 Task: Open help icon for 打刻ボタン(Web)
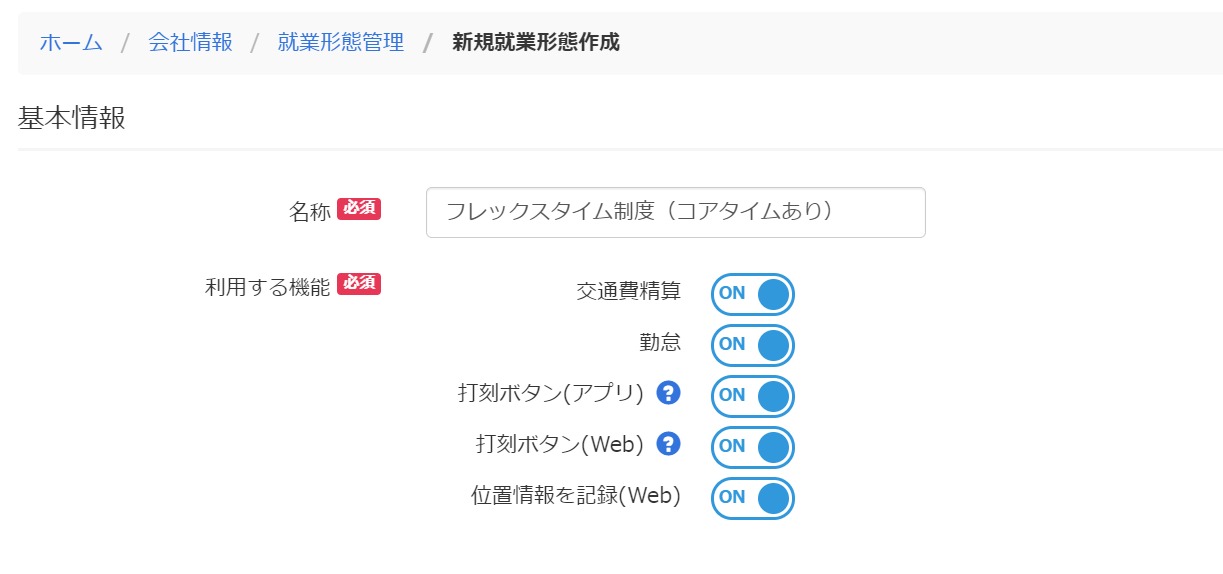point(669,444)
